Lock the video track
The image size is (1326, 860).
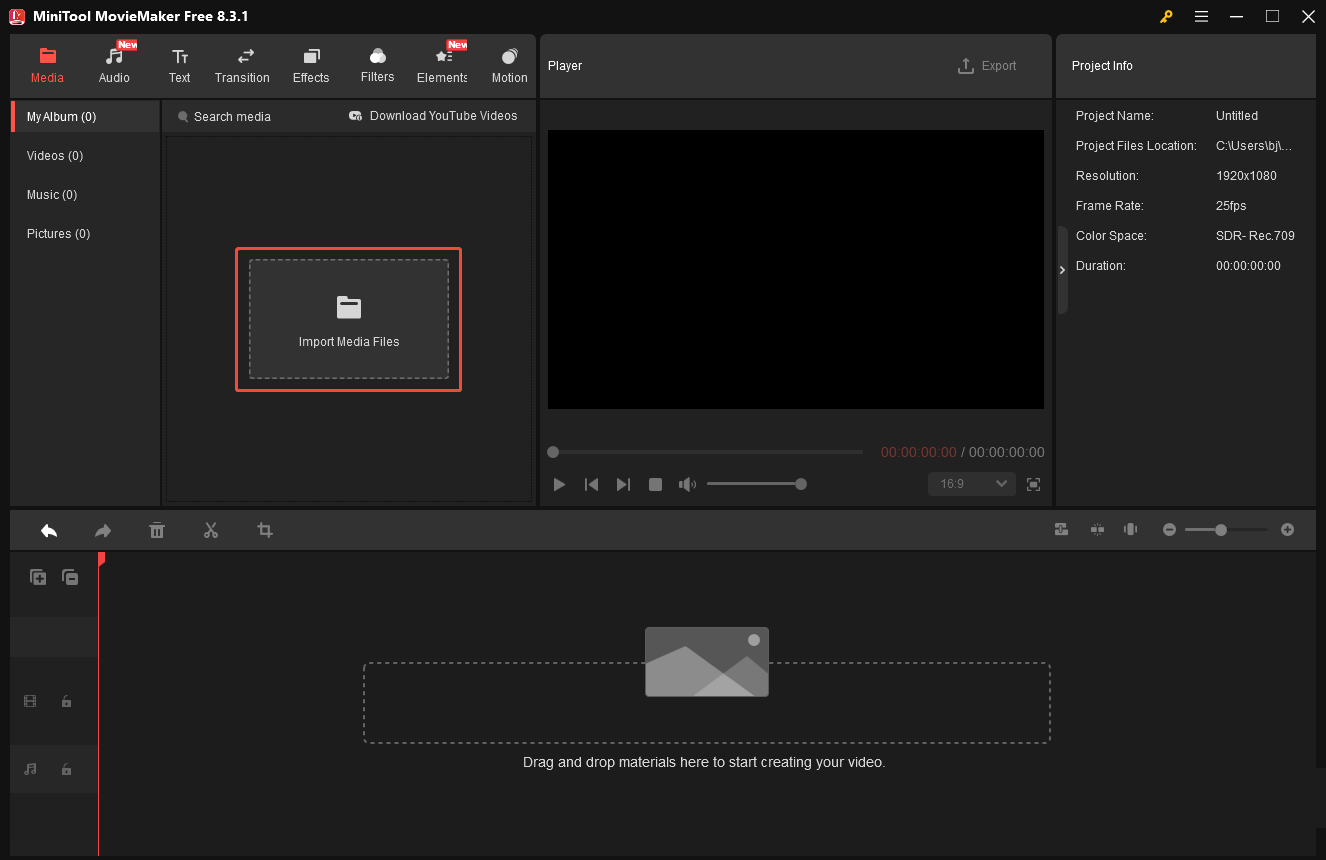tap(66, 701)
